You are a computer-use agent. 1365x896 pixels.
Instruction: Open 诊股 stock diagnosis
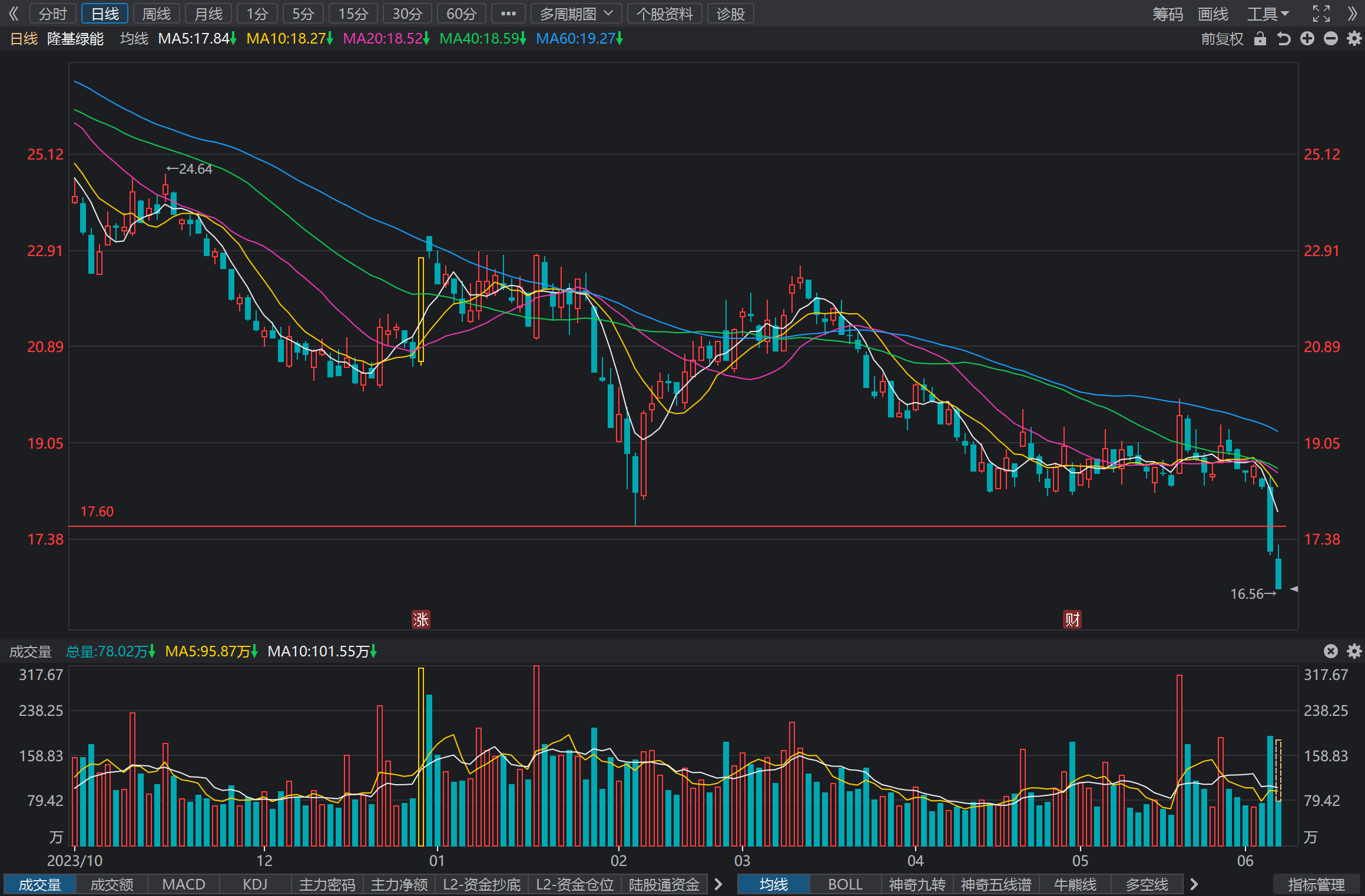(731, 14)
